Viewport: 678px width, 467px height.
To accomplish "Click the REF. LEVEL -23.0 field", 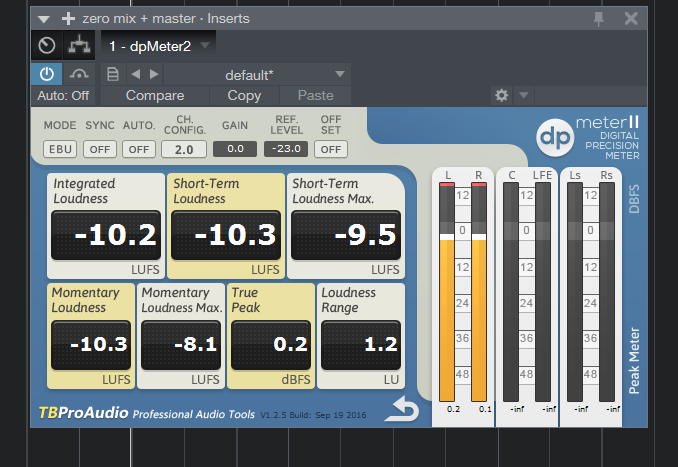I will point(286,149).
